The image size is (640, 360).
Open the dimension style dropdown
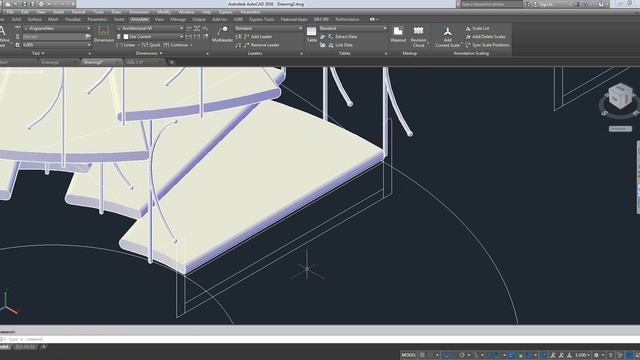point(150,29)
